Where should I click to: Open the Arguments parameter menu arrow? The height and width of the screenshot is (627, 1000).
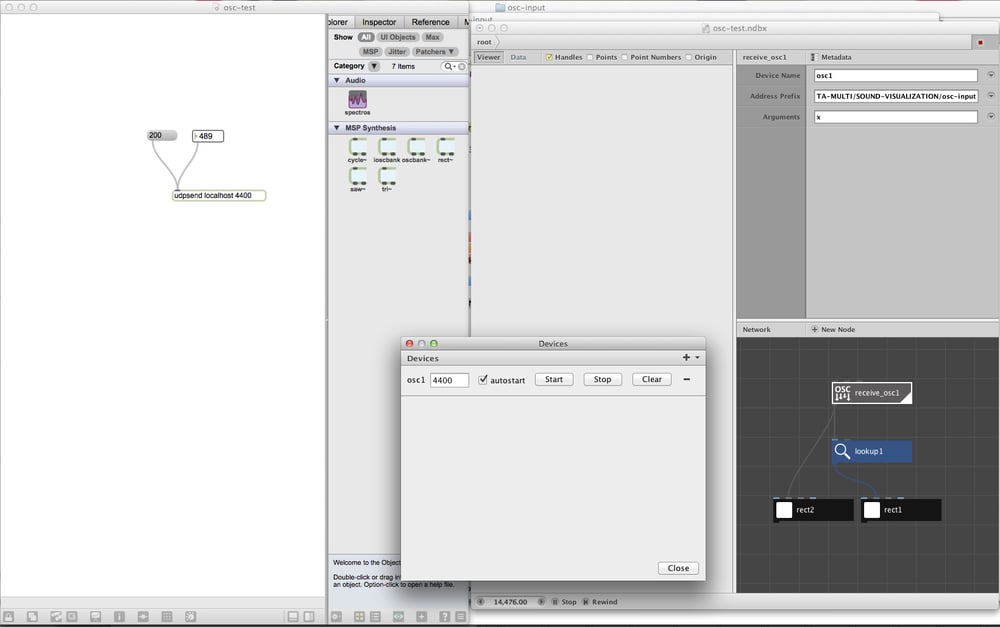[990, 116]
